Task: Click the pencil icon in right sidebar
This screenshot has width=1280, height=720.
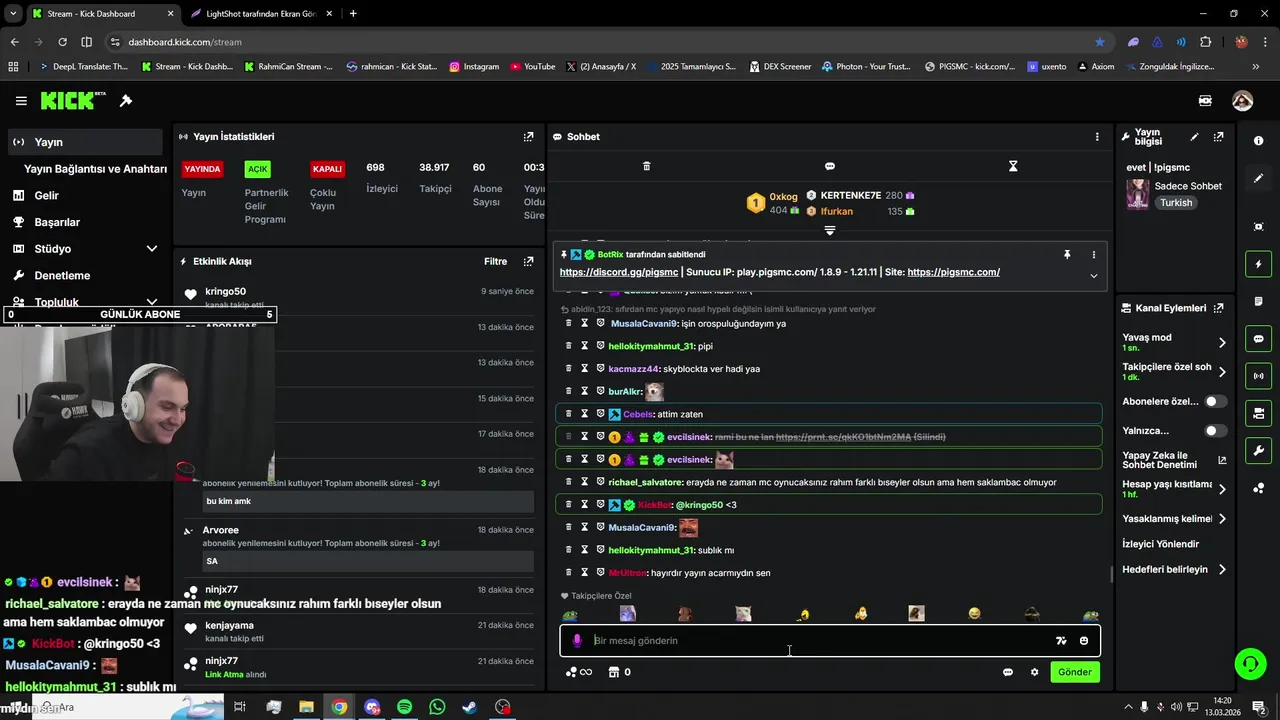Action: pyautogui.click(x=1258, y=178)
